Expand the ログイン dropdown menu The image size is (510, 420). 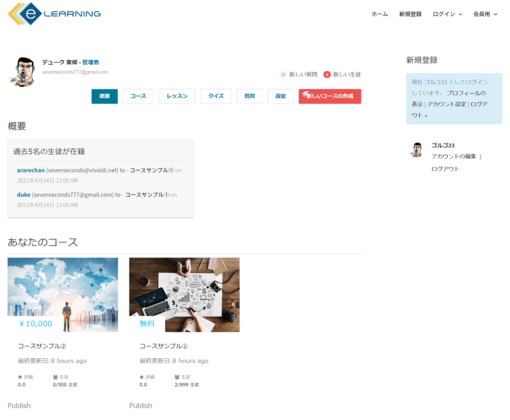point(447,14)
